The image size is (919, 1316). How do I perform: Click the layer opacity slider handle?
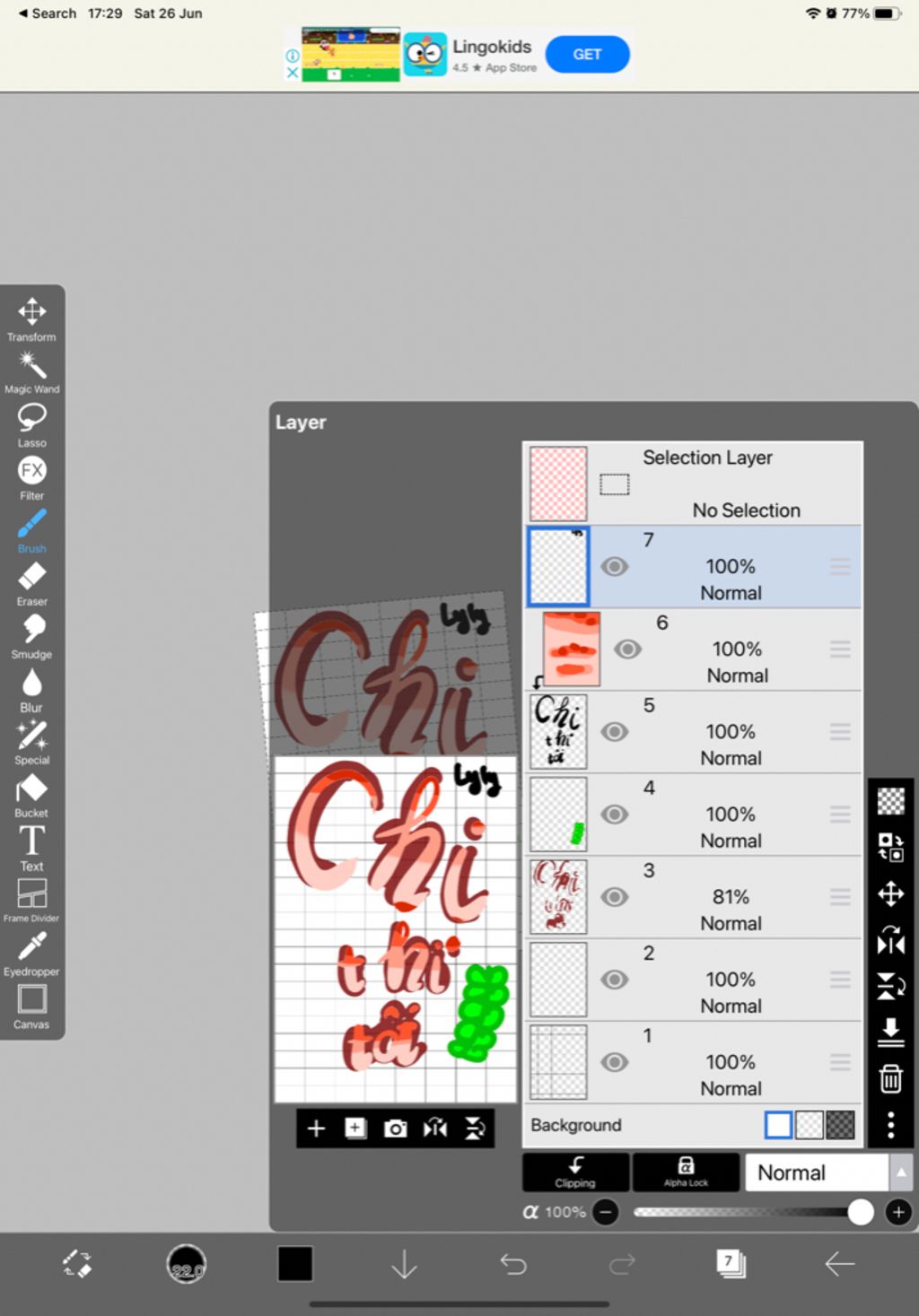[x=861, y=1212]
